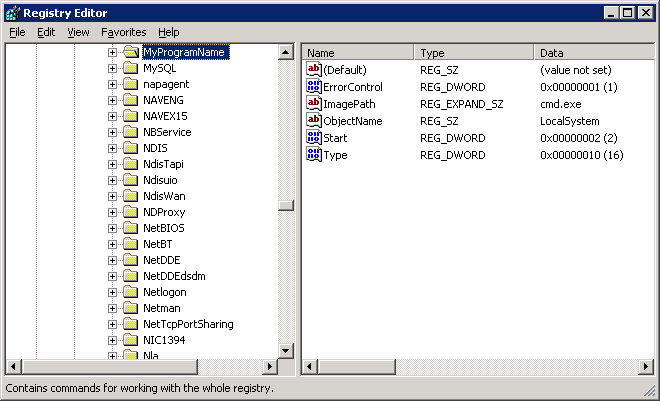This screenshot has width=660, height=401.
Task: Click the ImagePath string value icon
Action: 313,104
